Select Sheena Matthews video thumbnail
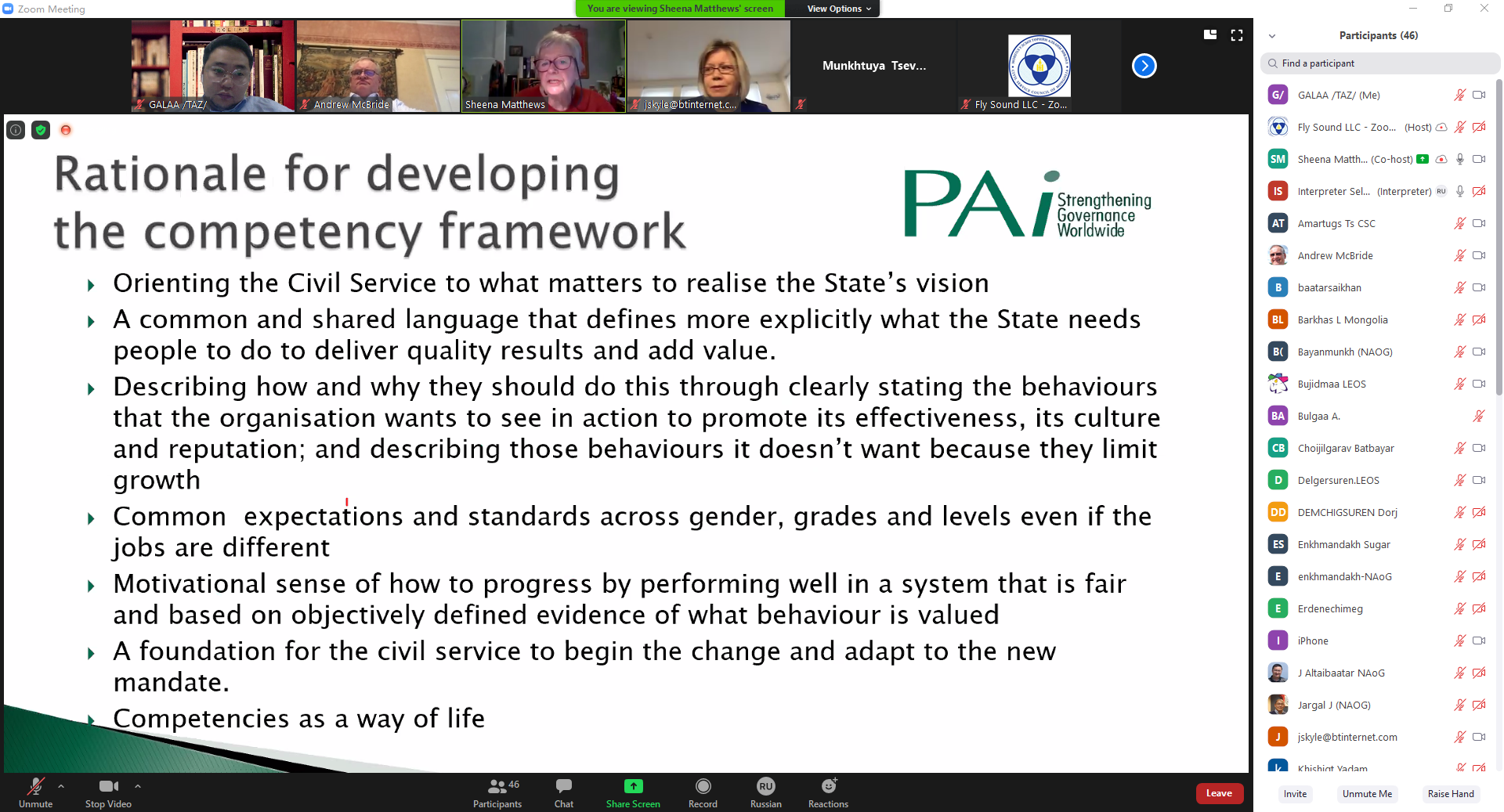 point(544,66)
